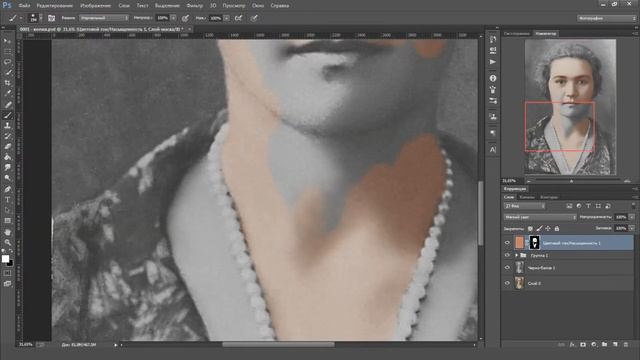The height and width of the screenshot is (360, 640).
Task: Toggle tablet pressure for opacity
Action: [x=185, y=18]
